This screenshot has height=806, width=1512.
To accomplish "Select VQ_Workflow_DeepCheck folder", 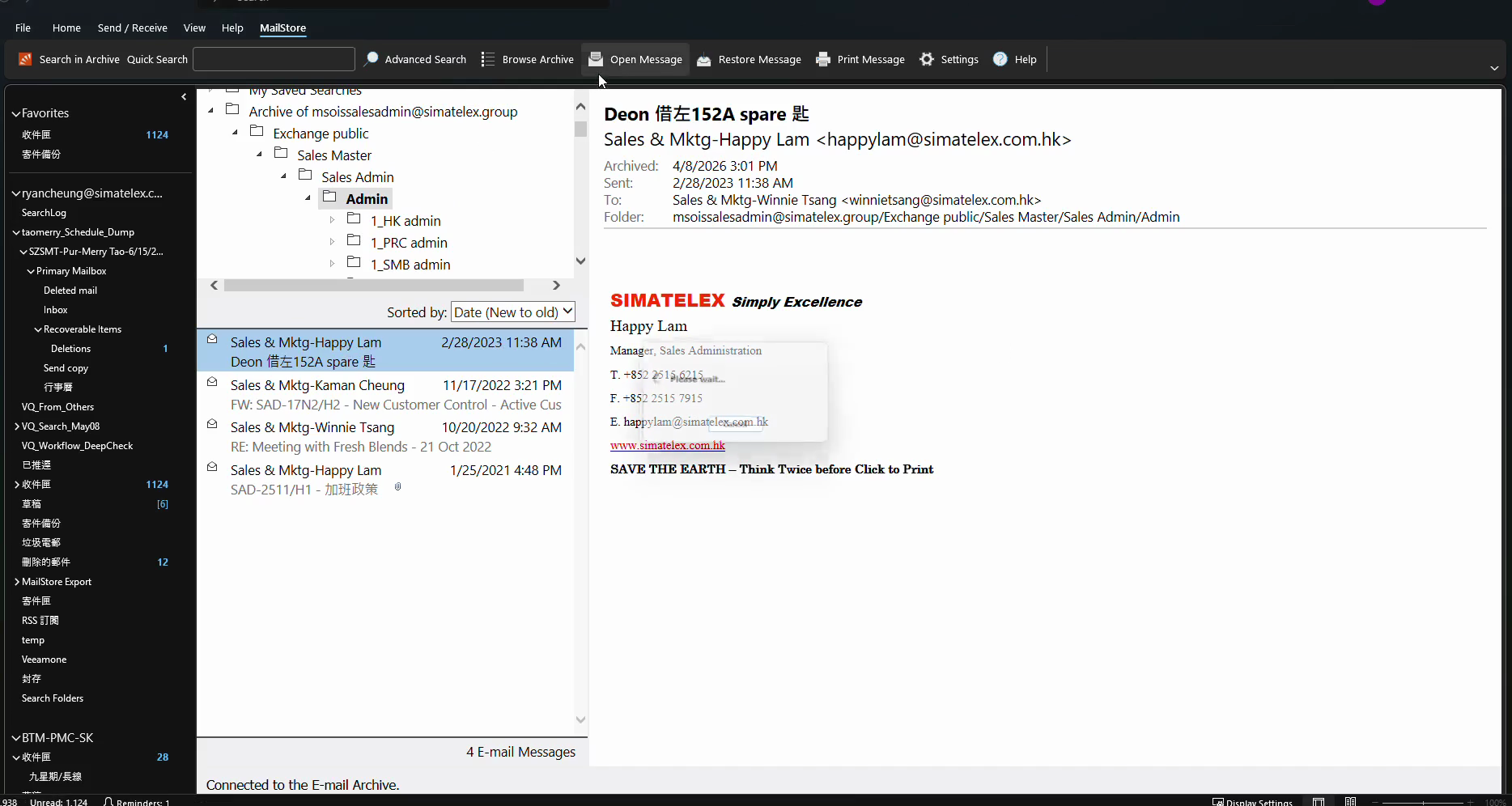I will pyautogui.click(x=77, y=446).
